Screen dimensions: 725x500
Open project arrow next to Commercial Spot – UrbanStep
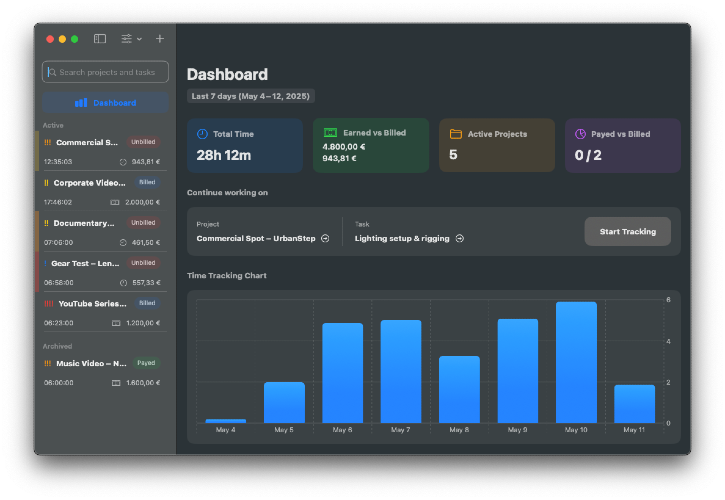point(325,239)
